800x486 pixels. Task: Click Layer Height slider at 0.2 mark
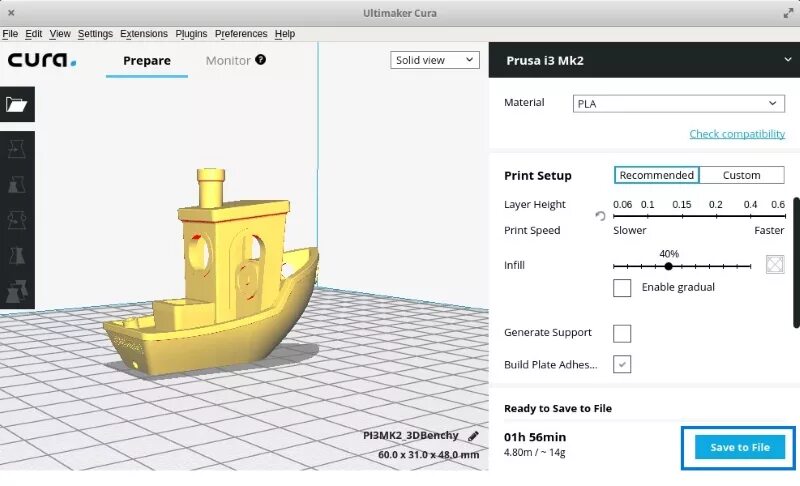point(716,216)
